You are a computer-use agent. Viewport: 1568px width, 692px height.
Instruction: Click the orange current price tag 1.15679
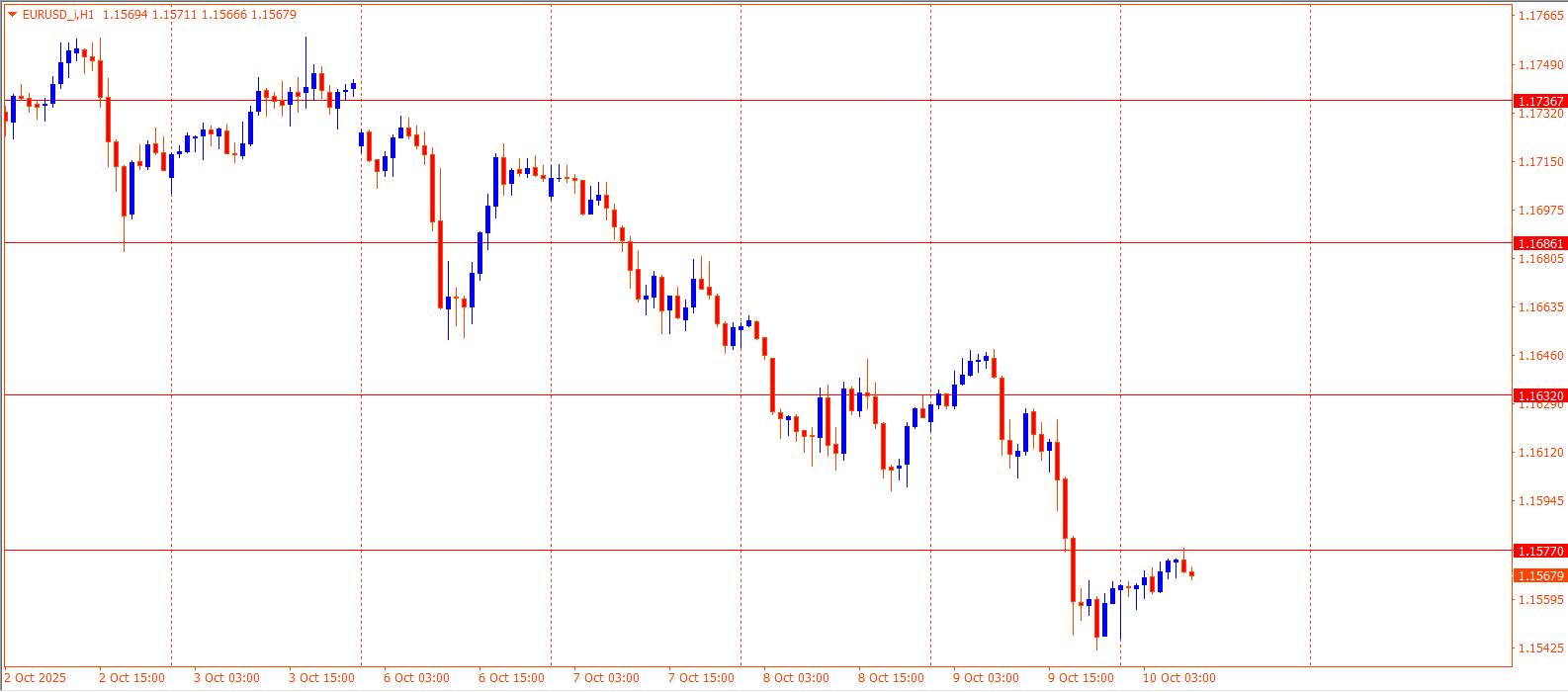point(1540,575)
